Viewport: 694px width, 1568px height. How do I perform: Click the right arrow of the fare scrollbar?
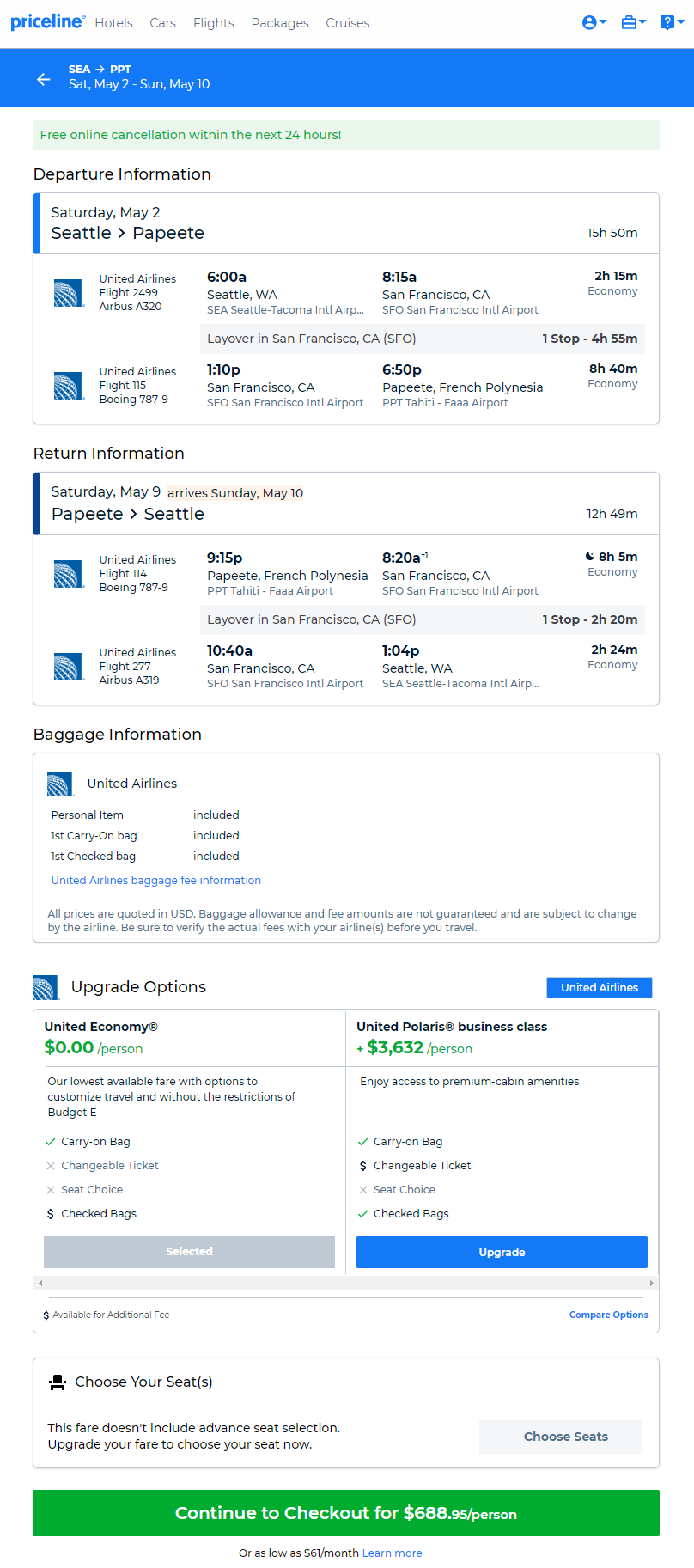(x=652, y=1283)
